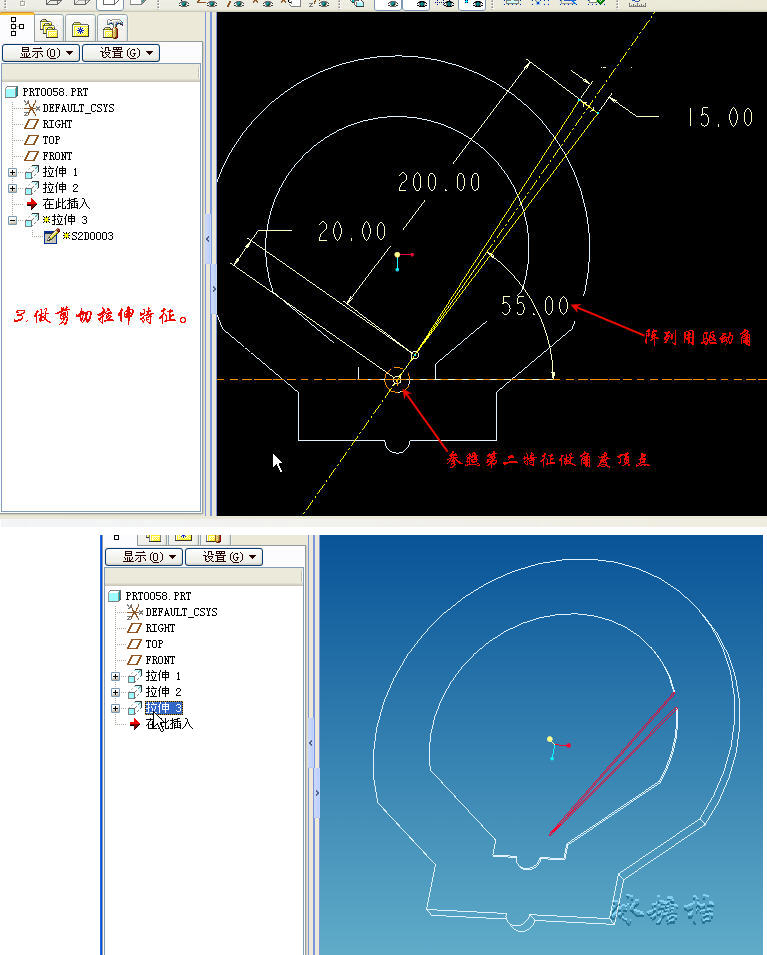This screenshot has width=767, height=955.
Task: Click 拉伸 1 extrude icon in sketch view tree
Action: click(x=32, y=172)
